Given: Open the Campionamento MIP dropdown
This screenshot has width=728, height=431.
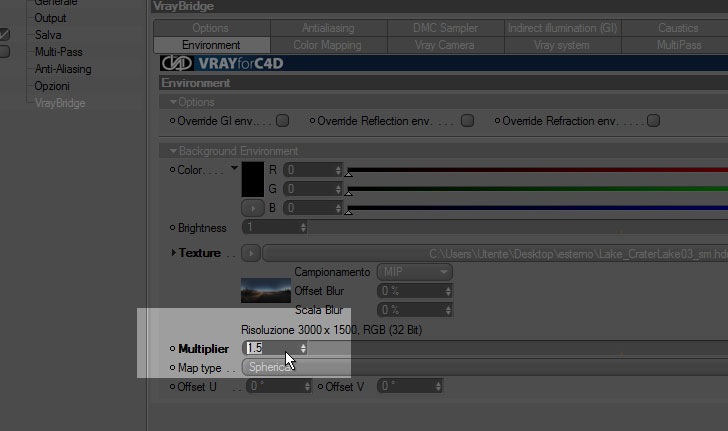Looking at the screenshot, I should pos(415,272).
